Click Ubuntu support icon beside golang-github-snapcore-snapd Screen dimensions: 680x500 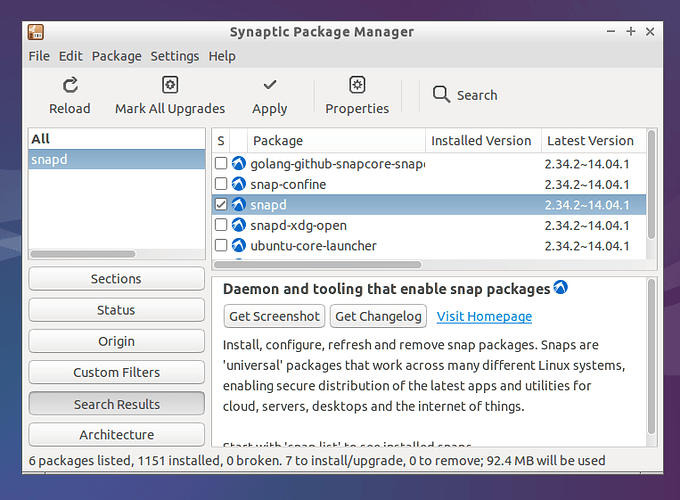click(x=239, y=163)
